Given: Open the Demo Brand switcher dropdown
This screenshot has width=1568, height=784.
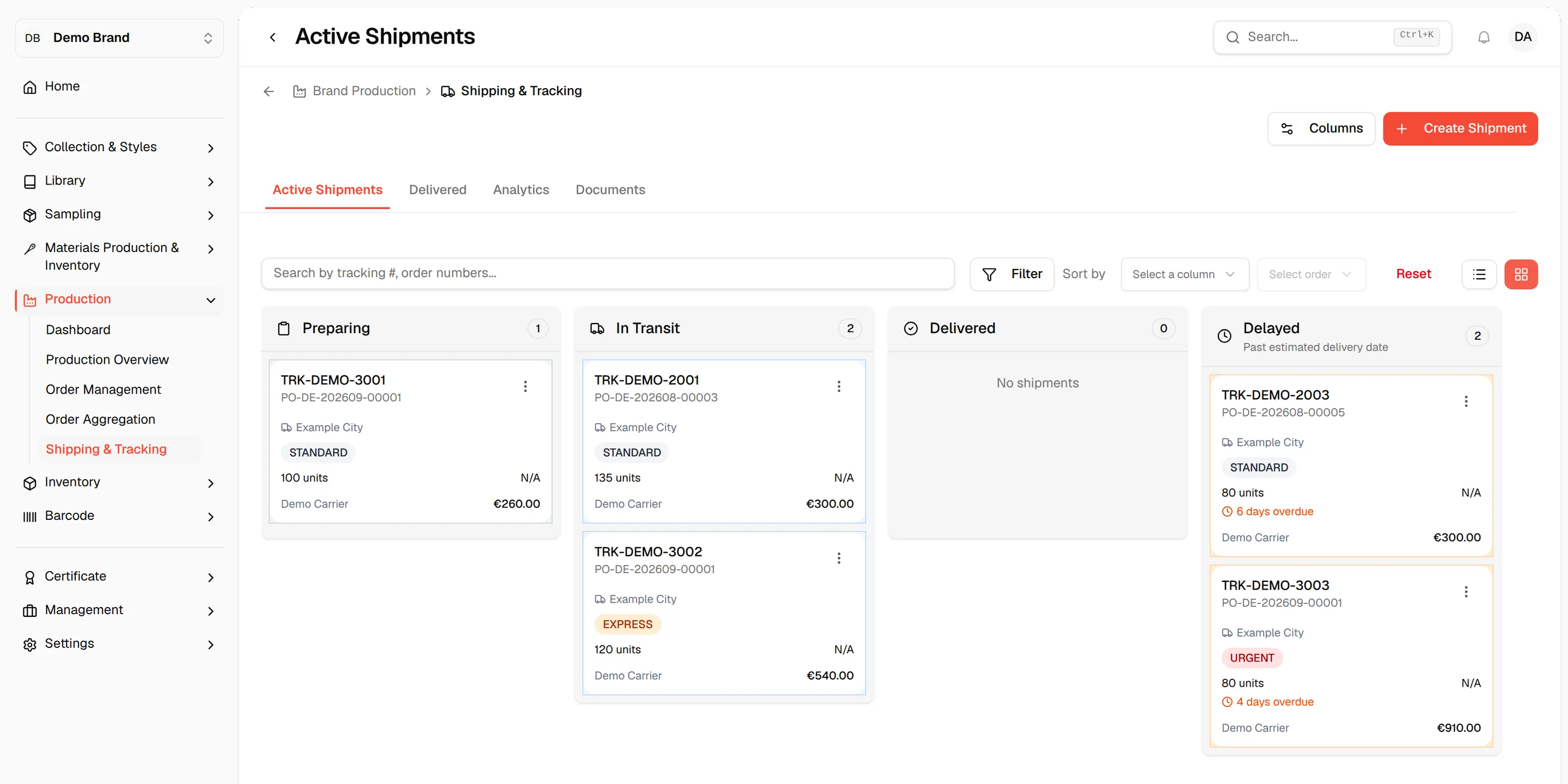Looking at the screenshot, I should click(x=119, y=38).
